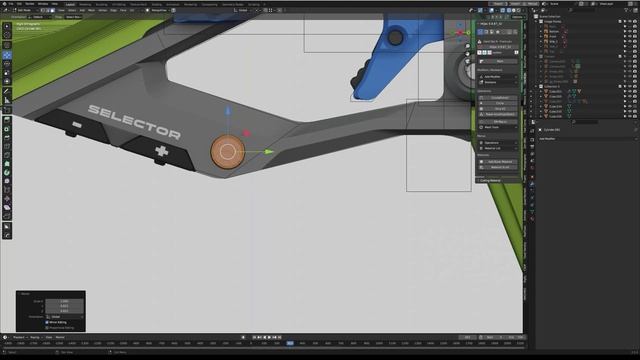Click the viewport zoom magnifier gizmo
The height and width of the screenshot is (360, 640).
coord(468,46)
